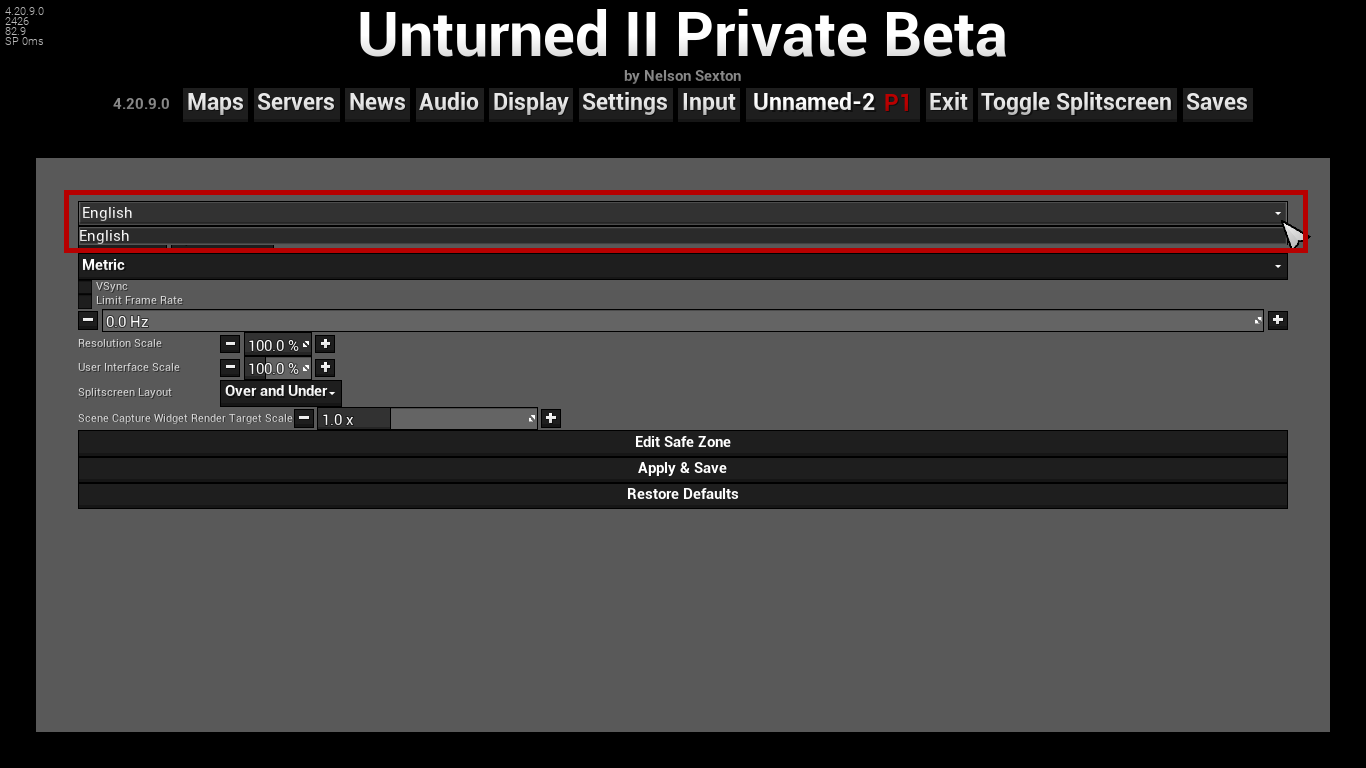1366x768 pixels.
Task: Click the Restore Defaults button
Action: 682,494
